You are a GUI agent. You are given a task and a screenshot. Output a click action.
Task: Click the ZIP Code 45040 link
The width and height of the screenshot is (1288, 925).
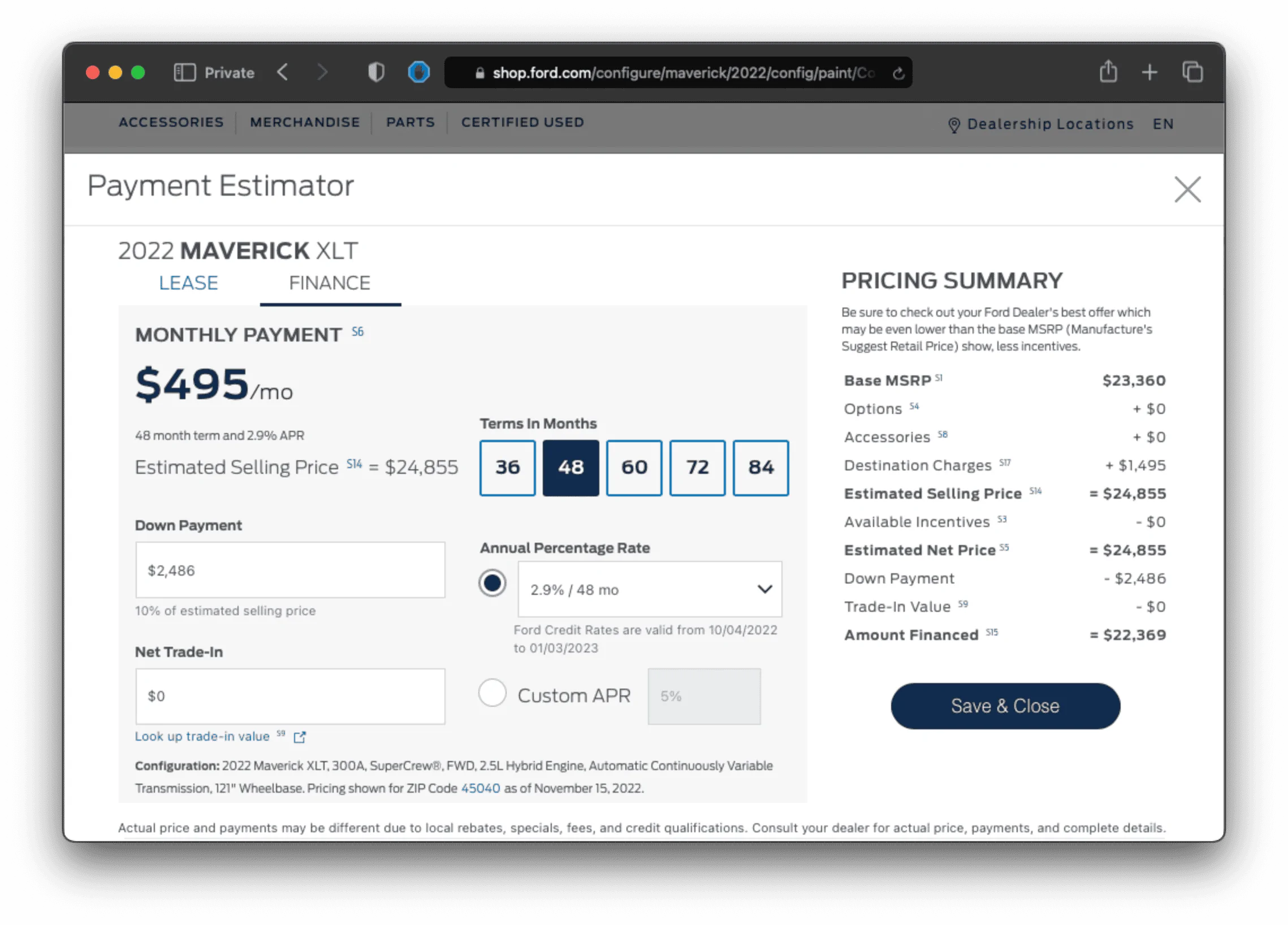pos(481,788)
